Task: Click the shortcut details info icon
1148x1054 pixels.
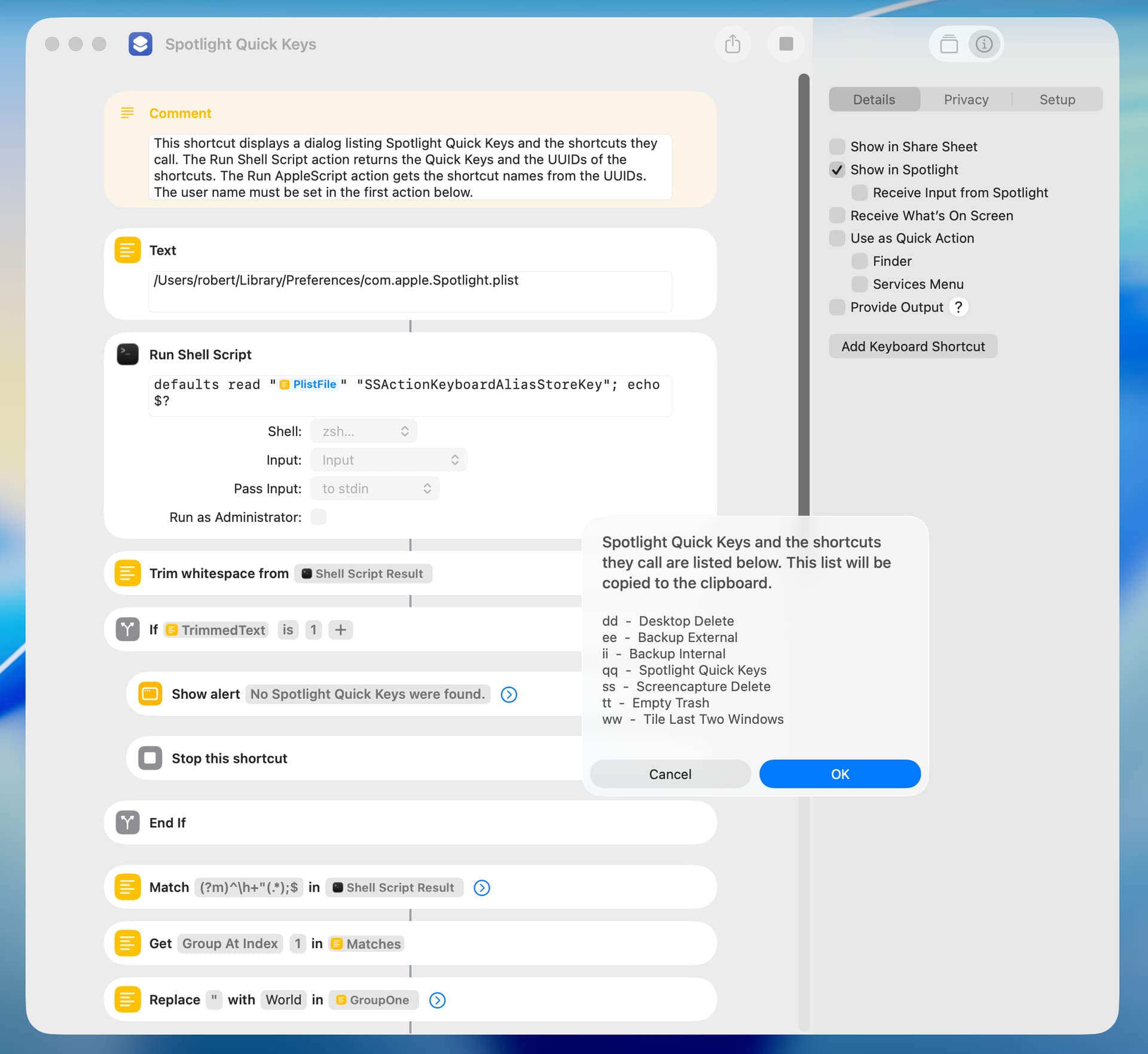Action: (x=984, y=44)
